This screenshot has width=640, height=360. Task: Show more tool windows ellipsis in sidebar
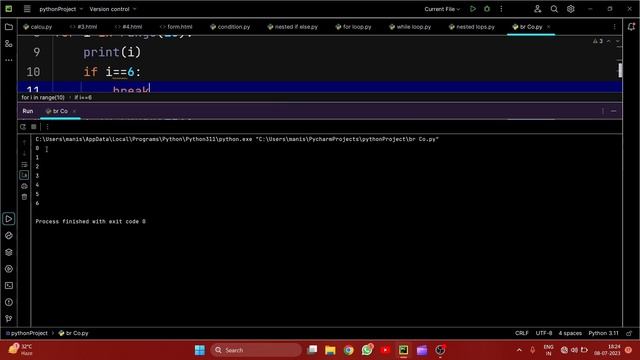[x=9, y=60]
